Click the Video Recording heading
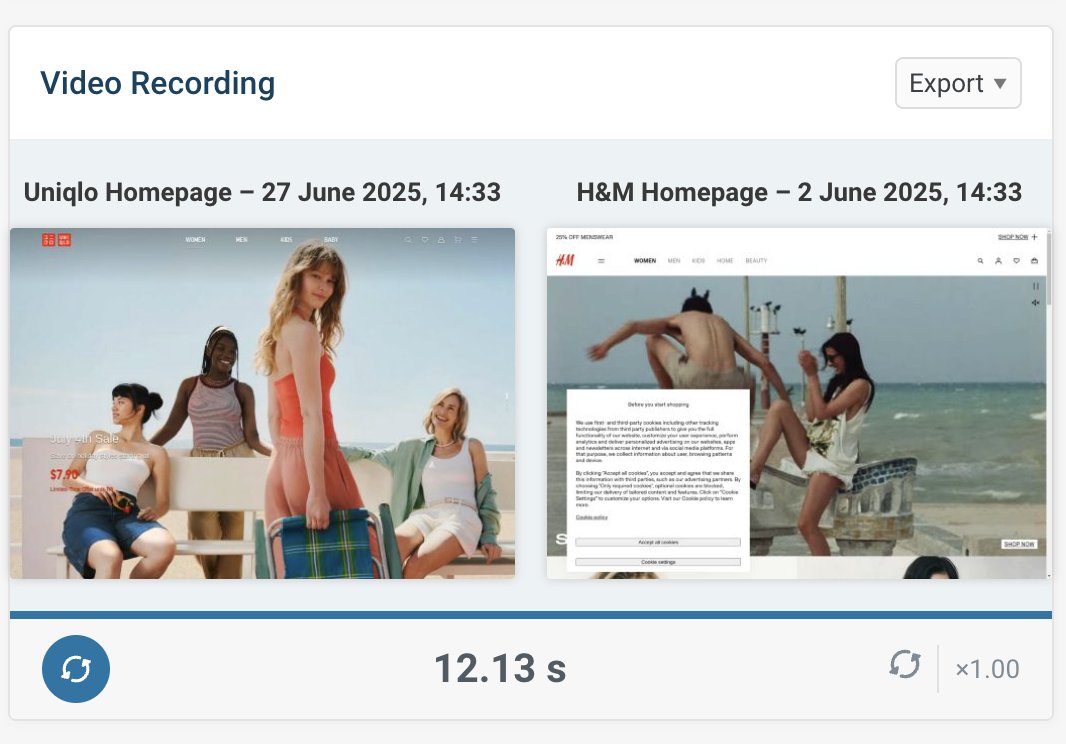 pos(158,83)
